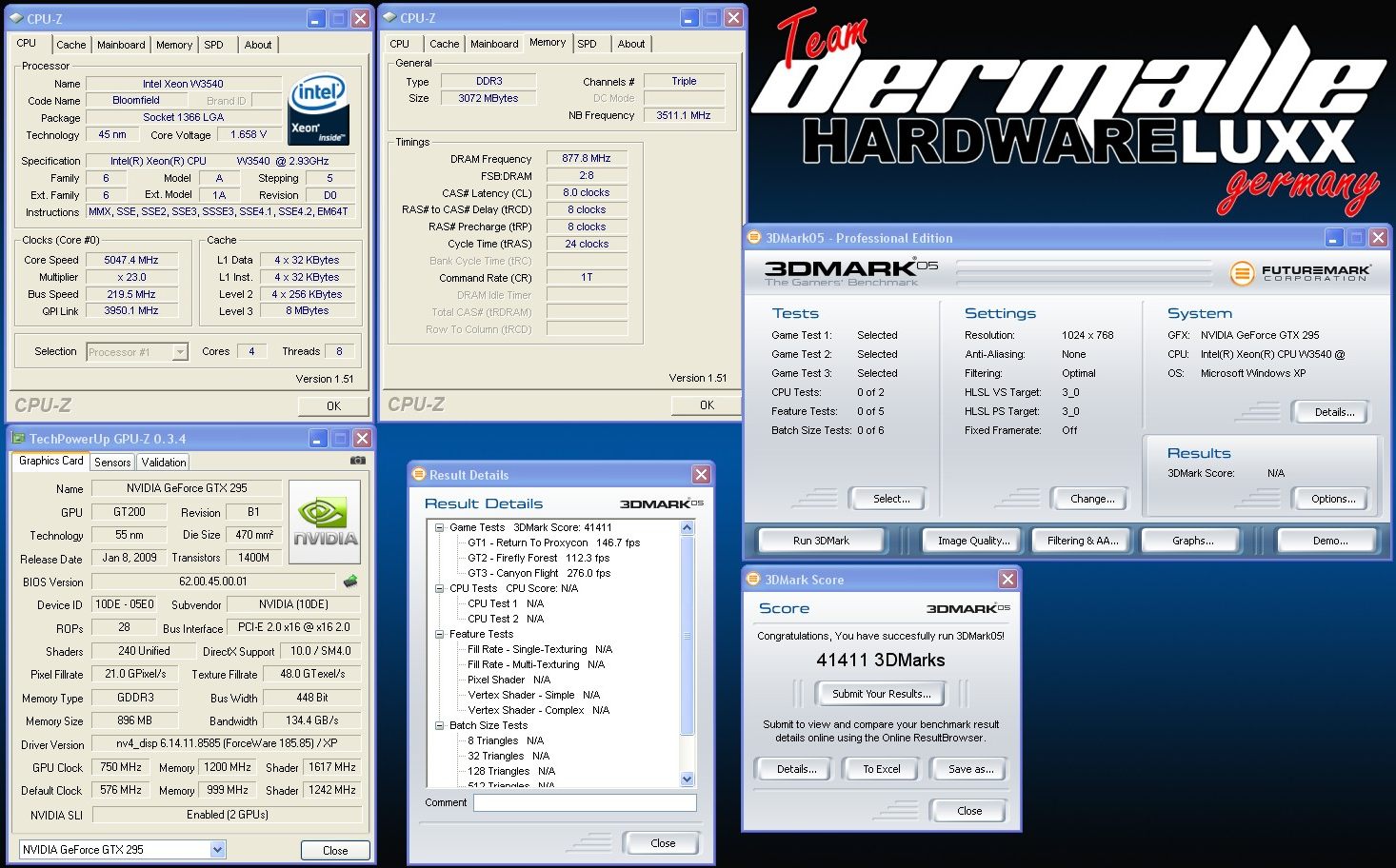
Task: Open the SPD tab in left CPU-Z
Action: tap(214, 45)
